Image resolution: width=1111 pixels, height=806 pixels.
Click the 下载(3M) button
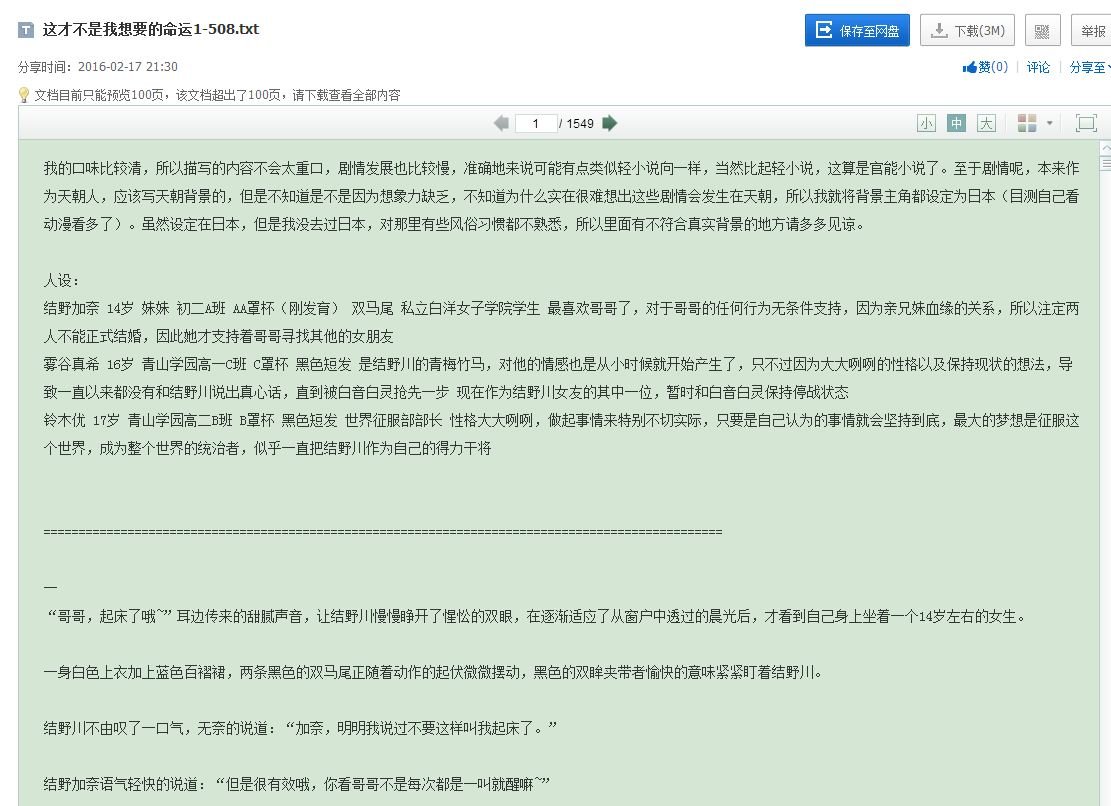pyautogui.click(x=967, y=29)
